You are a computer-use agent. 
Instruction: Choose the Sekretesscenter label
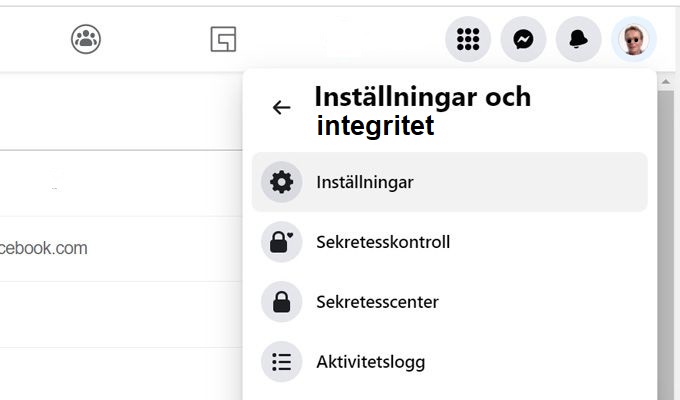point(377,302)
